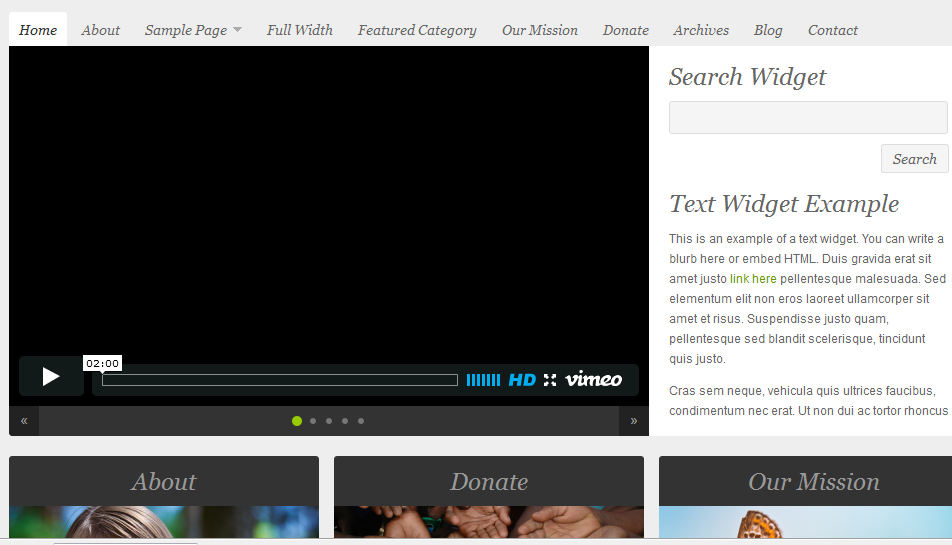The image size is (952, 545).
Task: Click the Search Widget heading
Action: [747, 77]
